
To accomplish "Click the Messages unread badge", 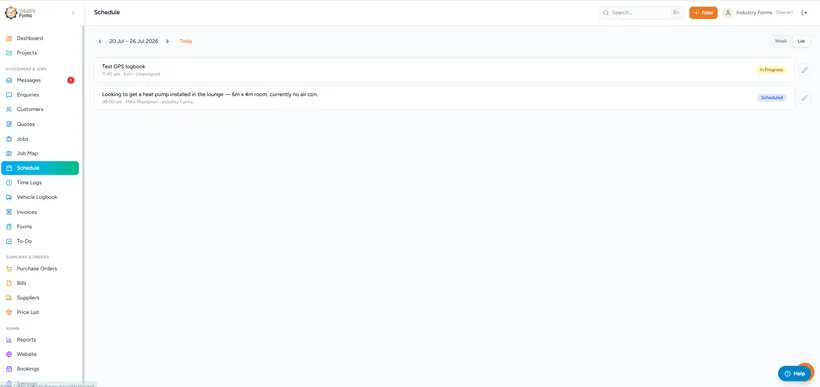I will click(71, 81).
